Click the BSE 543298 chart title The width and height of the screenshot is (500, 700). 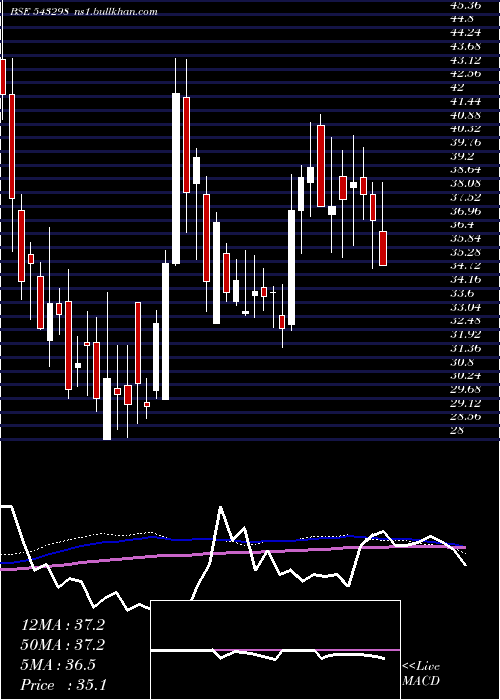(x=40, y=12)
